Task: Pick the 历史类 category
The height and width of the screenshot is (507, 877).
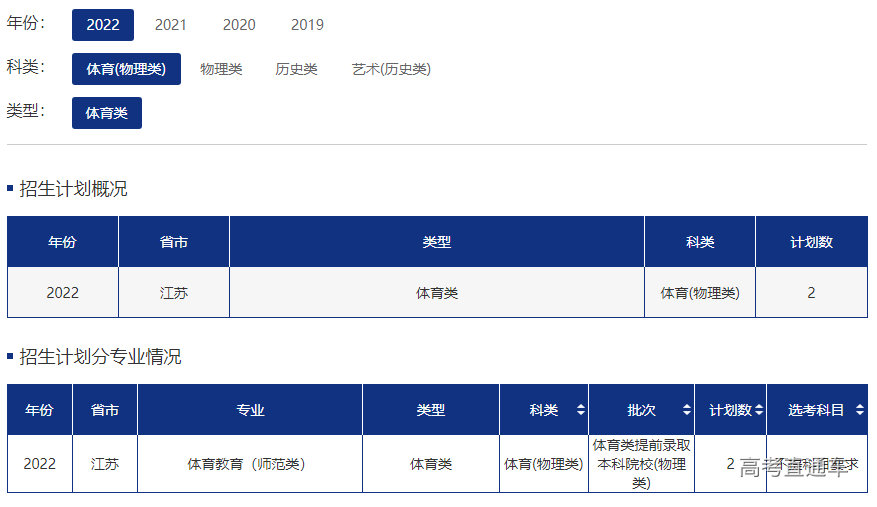Action: 296,69
